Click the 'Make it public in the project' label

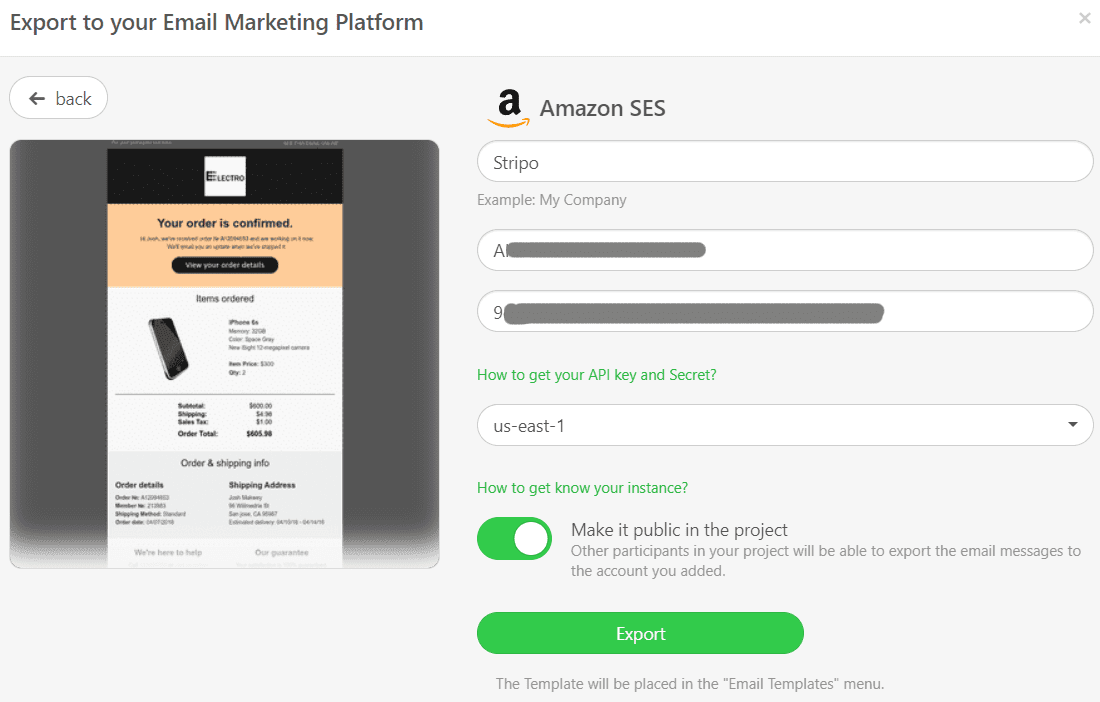(x=679, y=529)
